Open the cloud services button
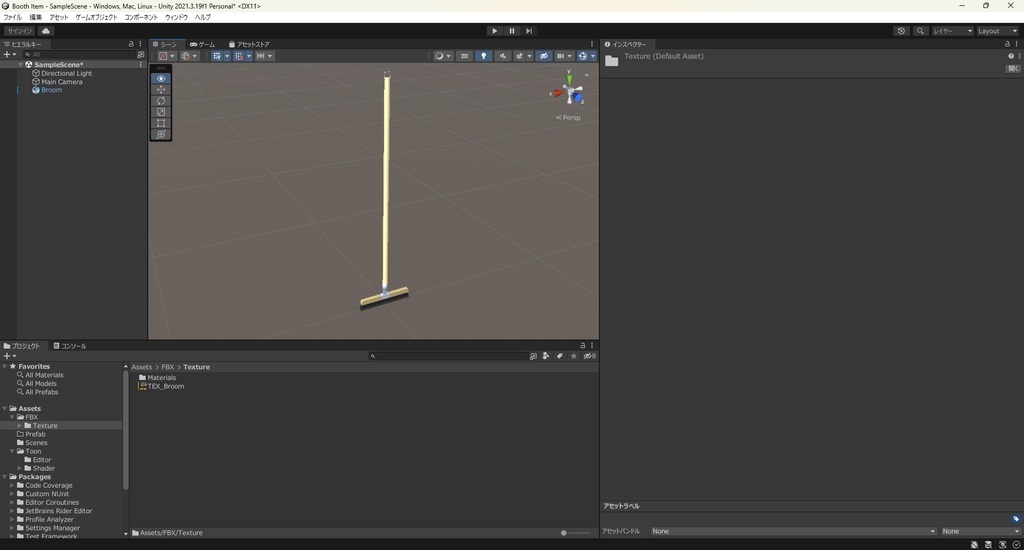This screenshot has height=550, width=1024. coord(46,31)
